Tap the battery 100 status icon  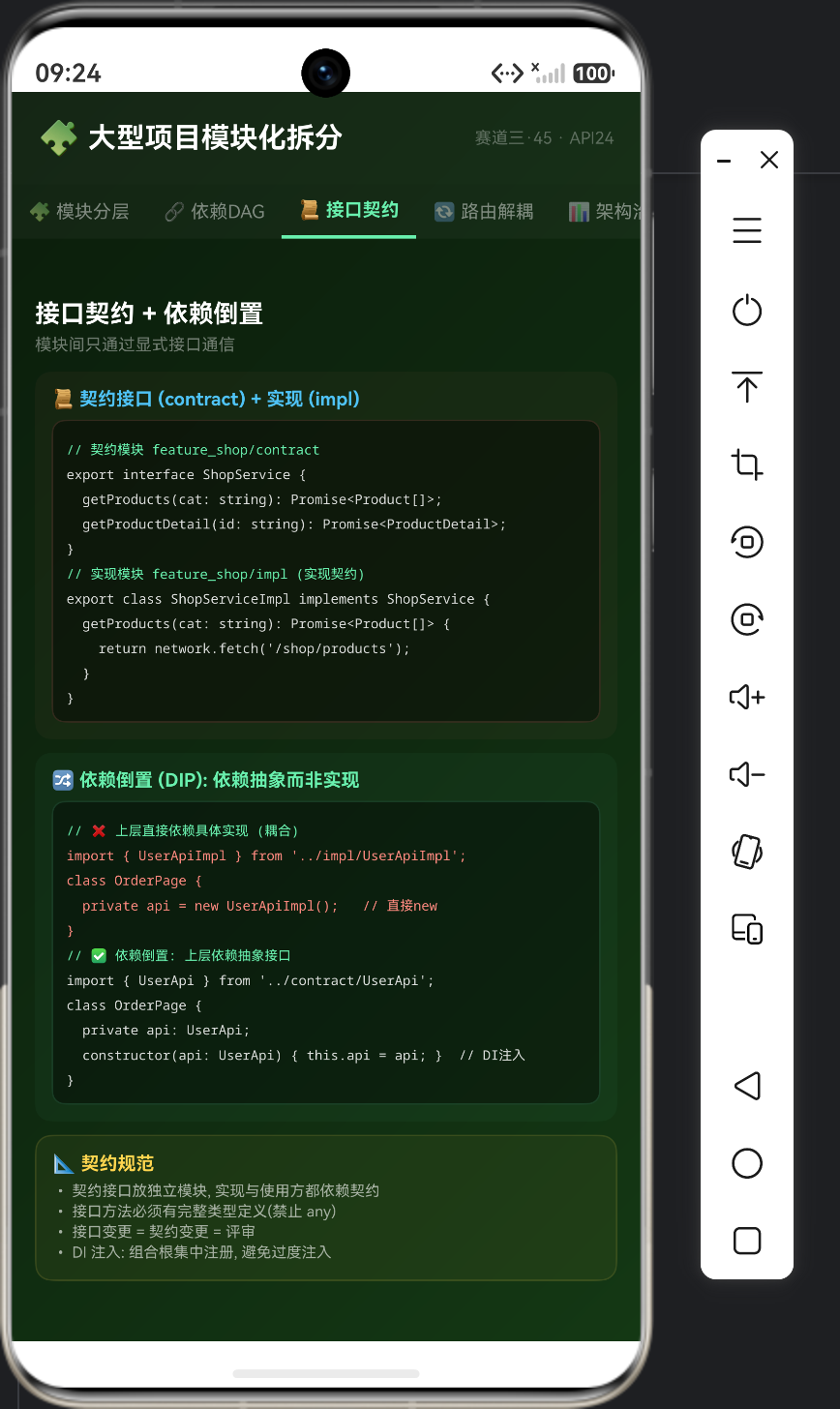(x=592, y=74)
